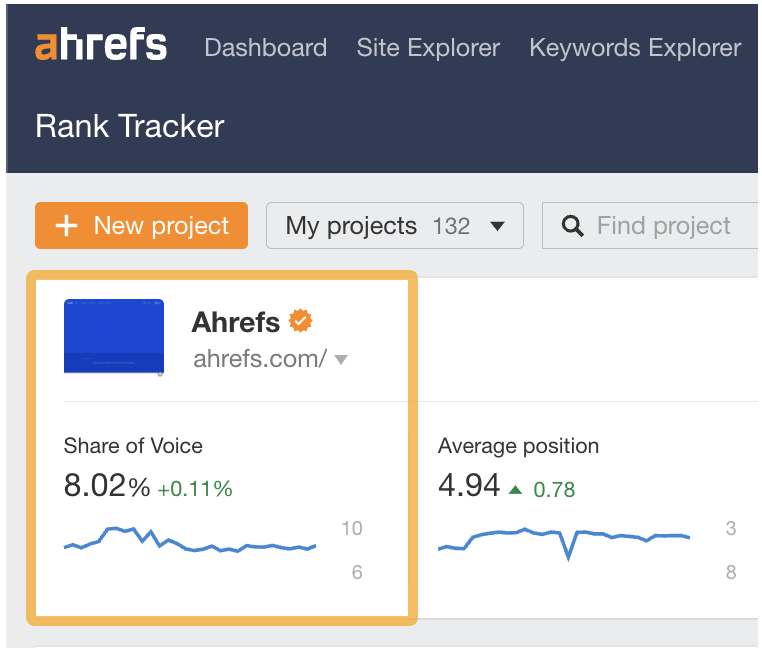Image resolution: width=762 pixels, height=654 pixels.
Task: Click the Ahrefs logo
Action: [x=101, y=46]
